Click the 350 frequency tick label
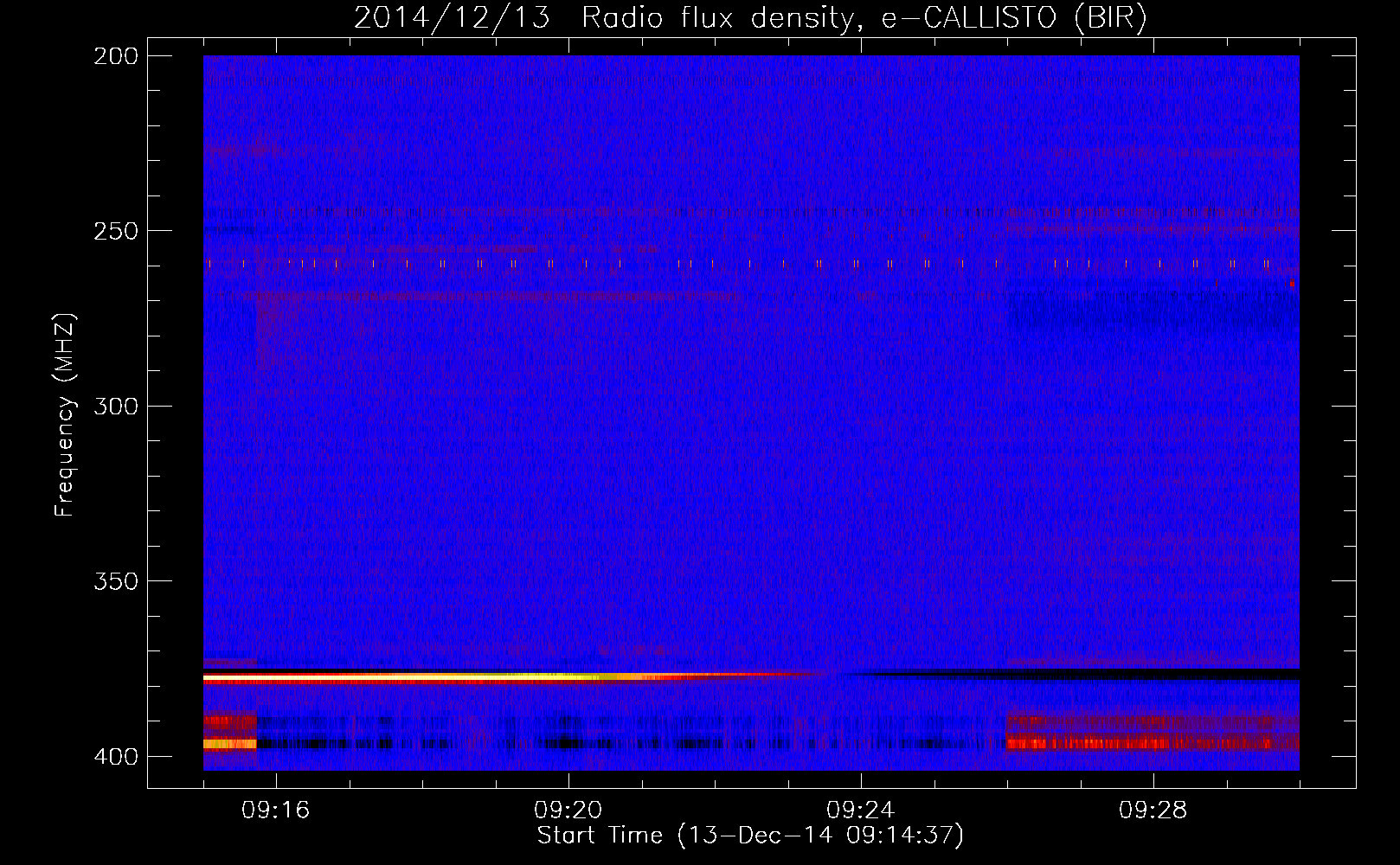The height and width of the screenshot is (865, 1400). coord(116,581)
